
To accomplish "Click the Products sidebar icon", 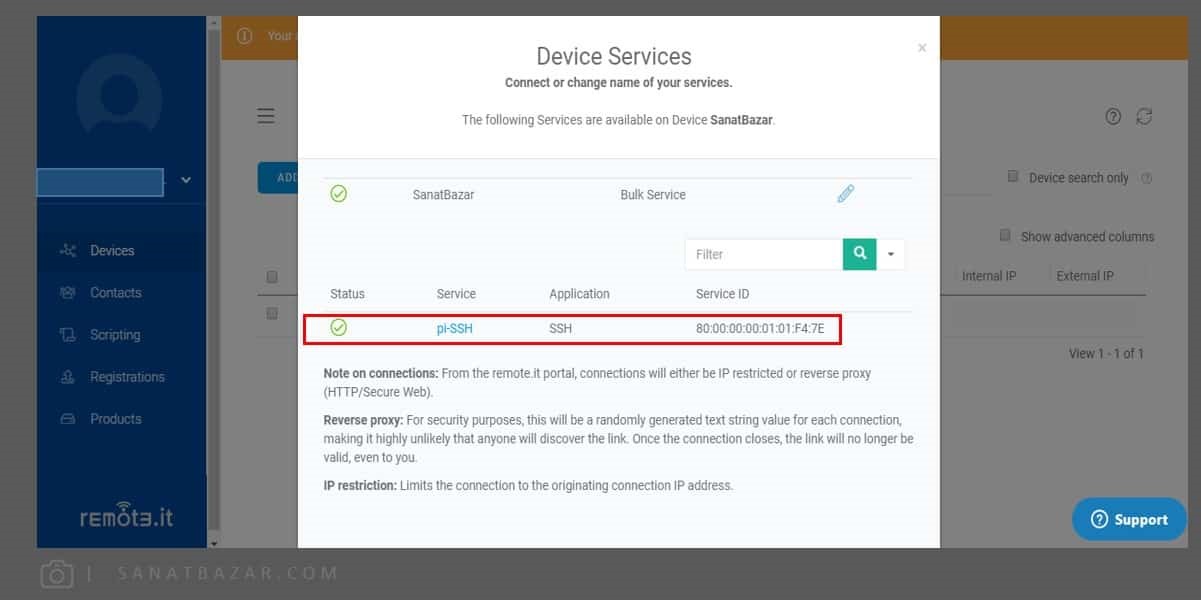I will coord(68,419).
